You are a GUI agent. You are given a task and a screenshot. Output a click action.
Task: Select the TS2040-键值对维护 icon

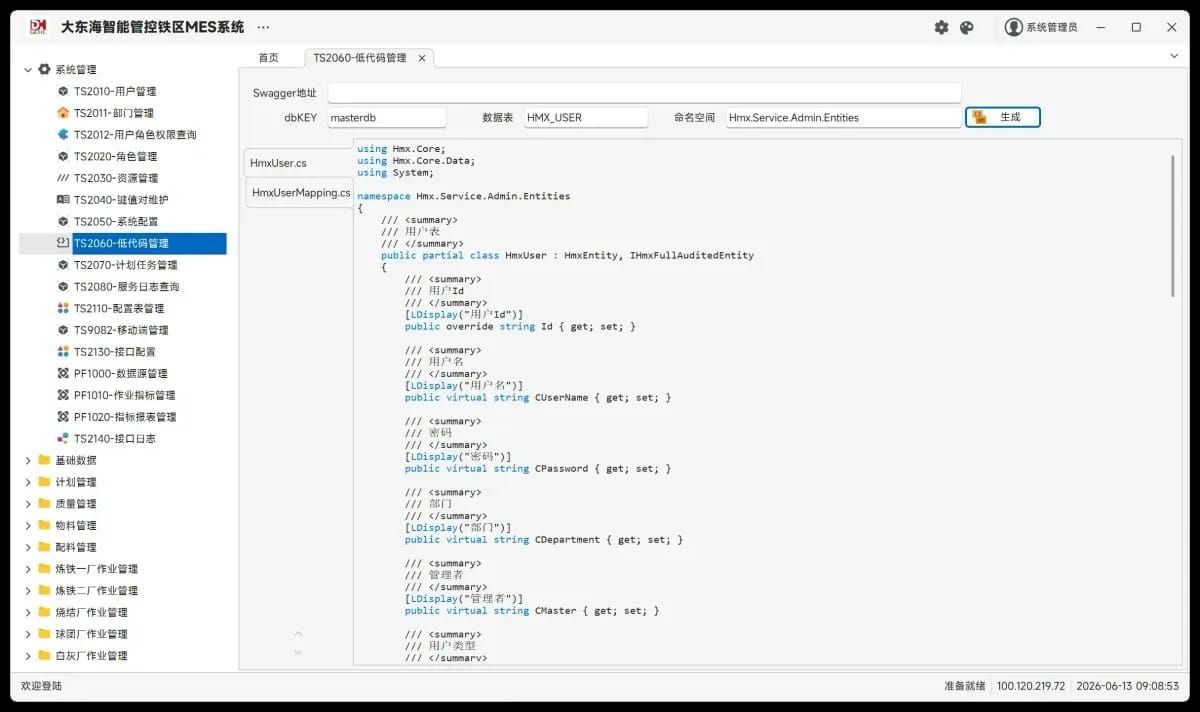63,200
